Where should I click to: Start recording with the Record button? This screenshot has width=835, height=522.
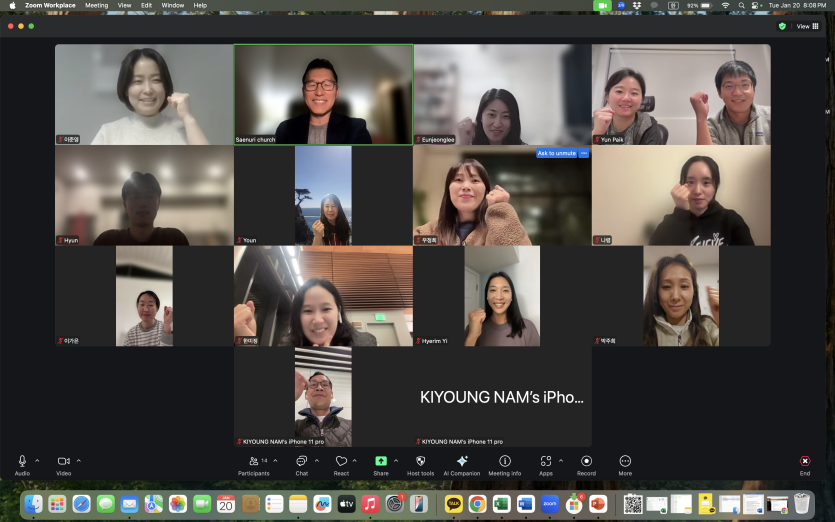coord(586,465)
